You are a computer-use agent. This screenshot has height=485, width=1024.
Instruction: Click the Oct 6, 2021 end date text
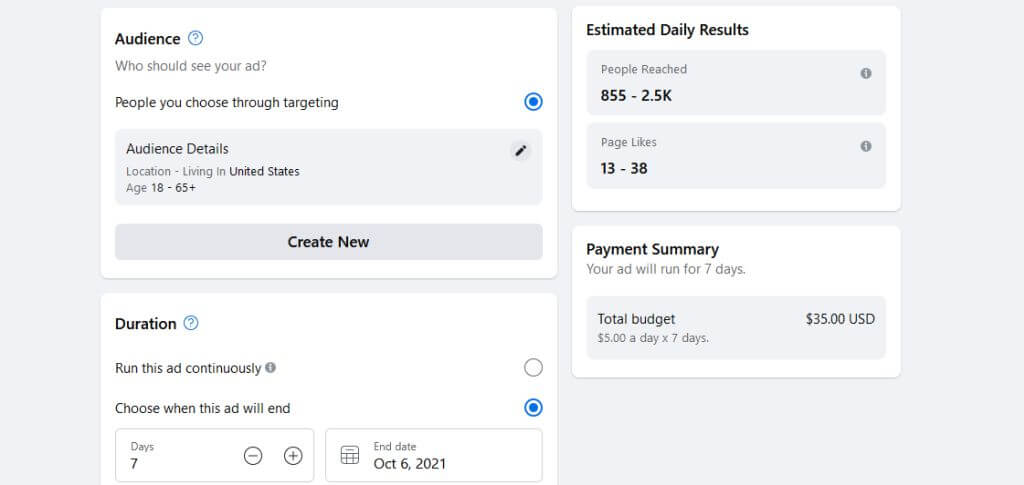pyautogui.click(x=410, y=464)
